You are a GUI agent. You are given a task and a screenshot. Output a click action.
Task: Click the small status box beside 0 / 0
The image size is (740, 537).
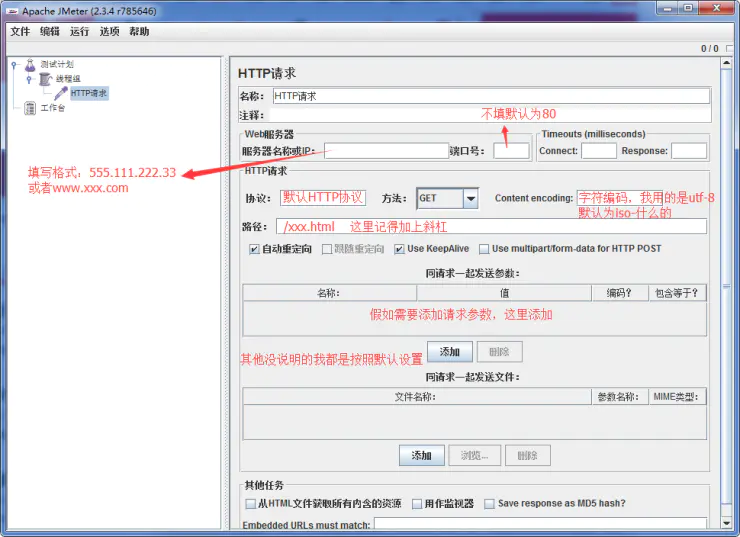pyautogui.click(x=730, y=49)
